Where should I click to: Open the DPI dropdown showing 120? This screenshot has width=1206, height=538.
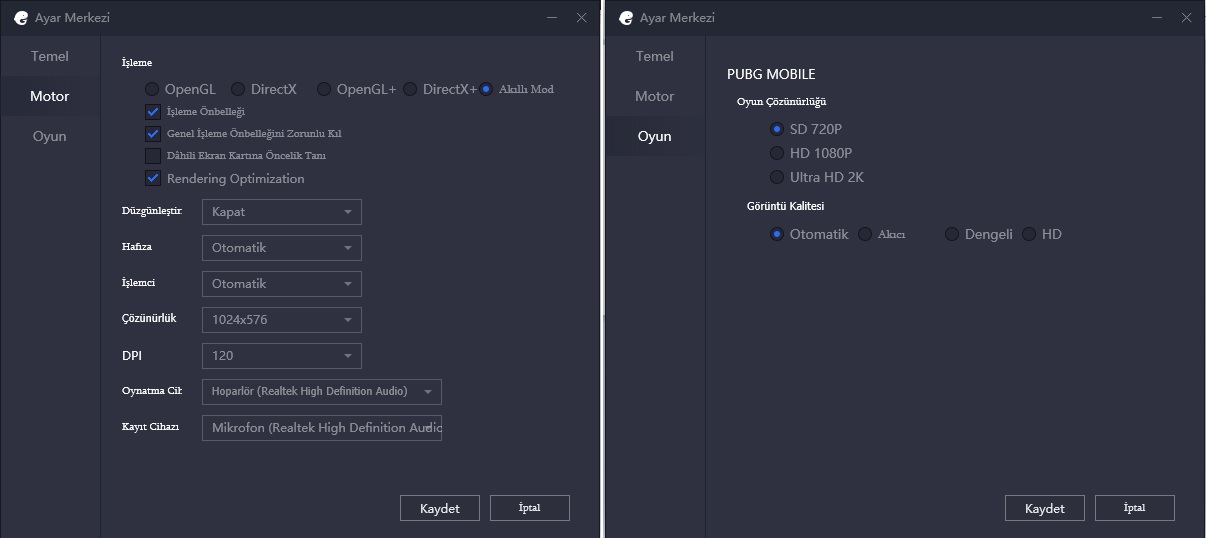282,356
